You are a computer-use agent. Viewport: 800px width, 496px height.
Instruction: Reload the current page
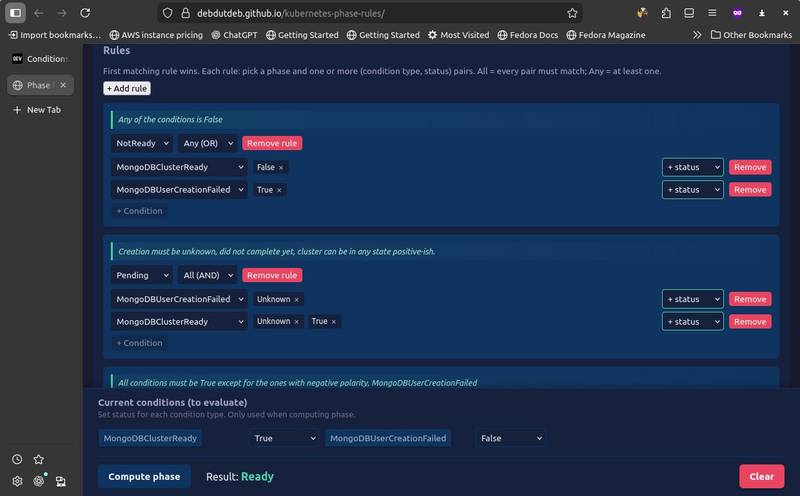pos(85,13)
